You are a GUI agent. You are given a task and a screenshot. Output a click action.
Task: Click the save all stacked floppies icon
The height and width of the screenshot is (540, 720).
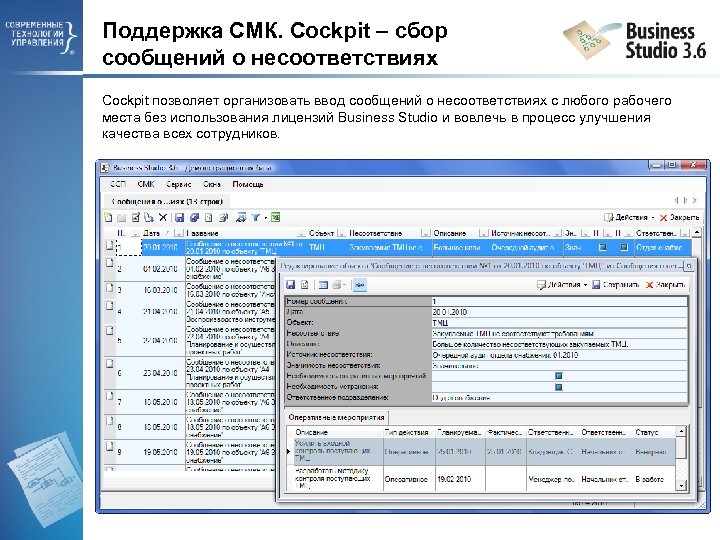pyautogui.click(x=194, y=218)
